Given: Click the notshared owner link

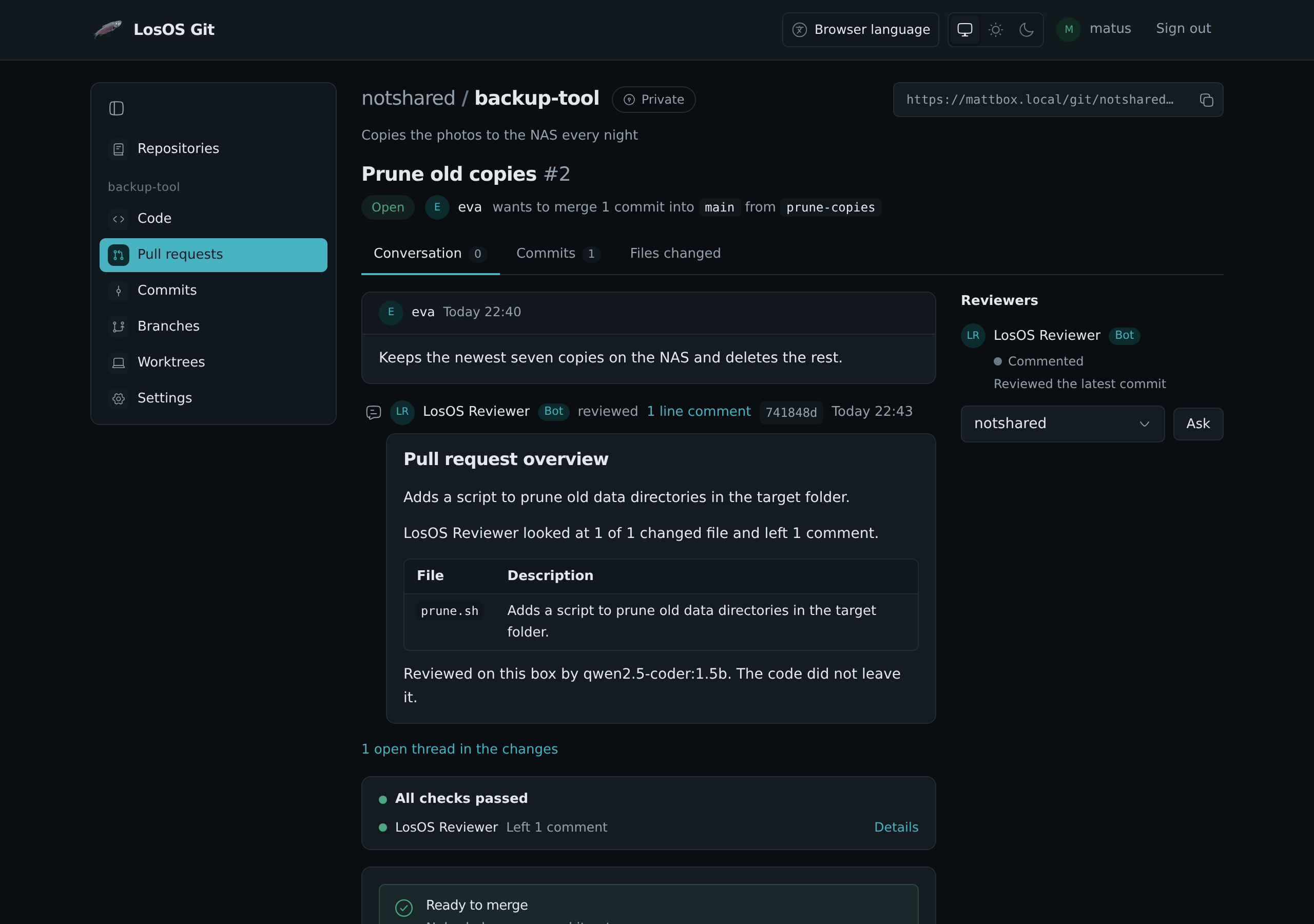Looking at the screenshot, I should [408, 99].
